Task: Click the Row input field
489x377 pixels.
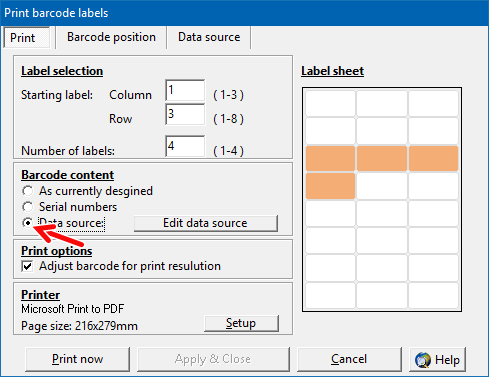Action: click(x=185, y=114)
